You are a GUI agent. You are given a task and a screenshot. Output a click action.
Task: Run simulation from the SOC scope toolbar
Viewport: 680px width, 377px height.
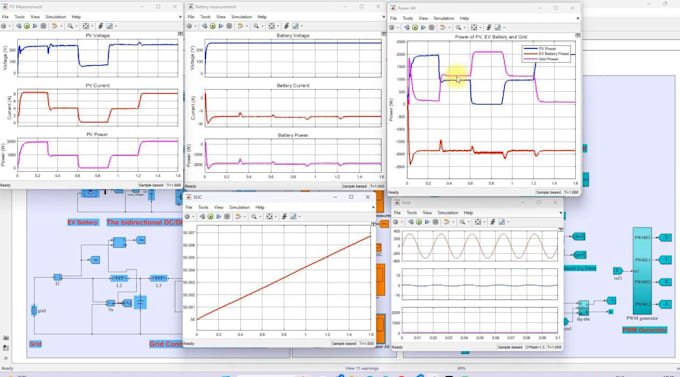pos(210,216)
